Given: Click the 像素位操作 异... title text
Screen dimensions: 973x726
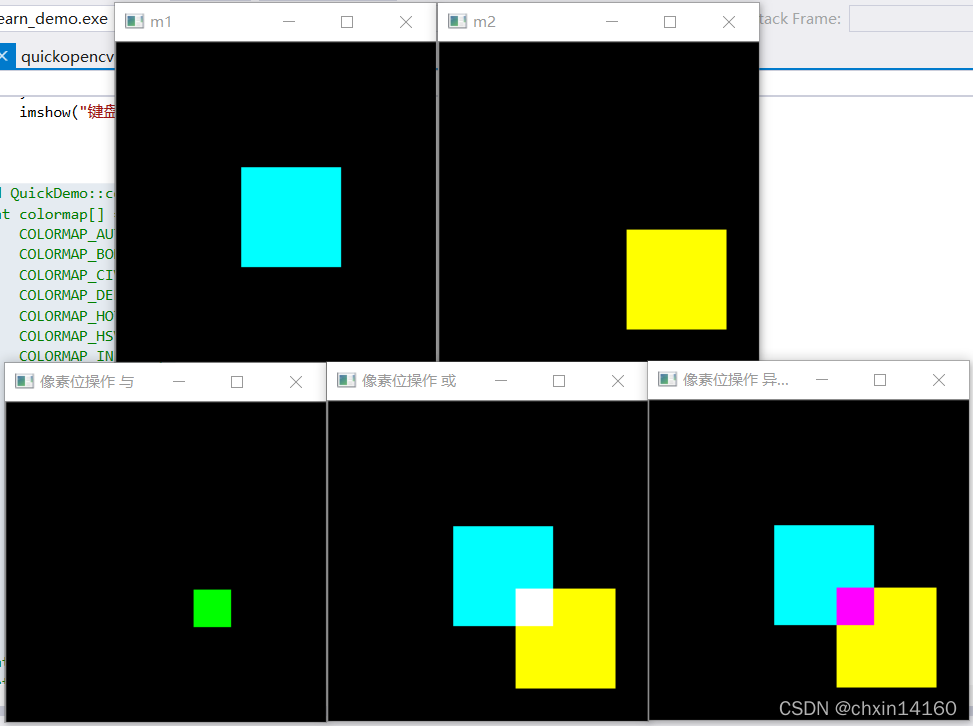Looking at the screenshot, I should (736, 380).
